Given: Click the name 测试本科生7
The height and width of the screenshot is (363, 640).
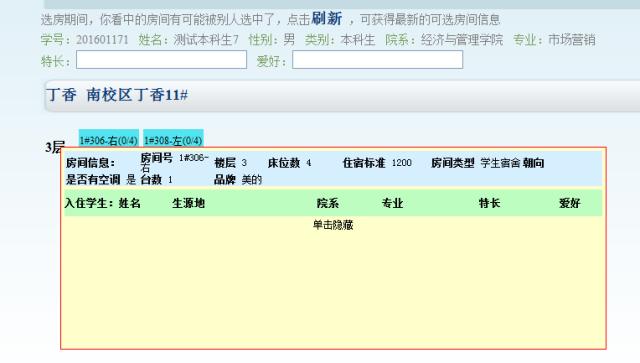Looking at the screenshot, I should 206,40.
